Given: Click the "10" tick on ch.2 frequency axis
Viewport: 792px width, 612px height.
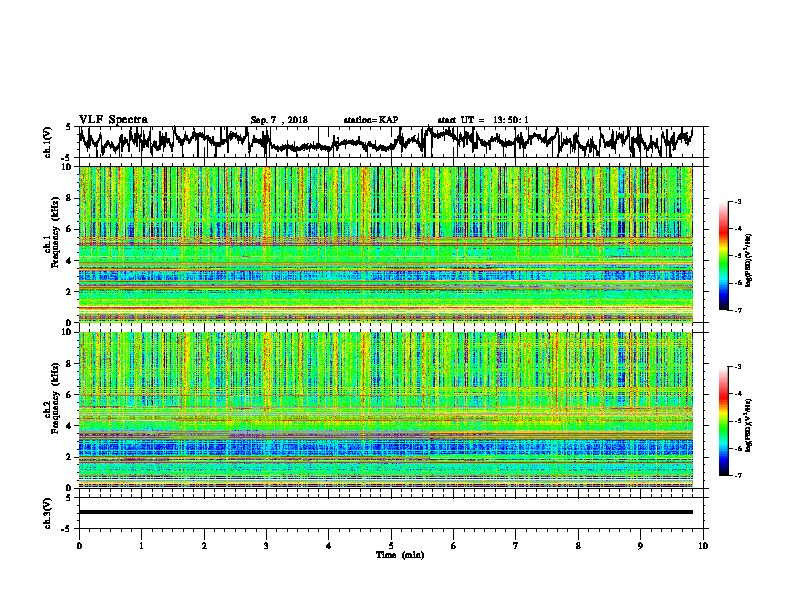Looking at the screenshot, I should [69, 333].
